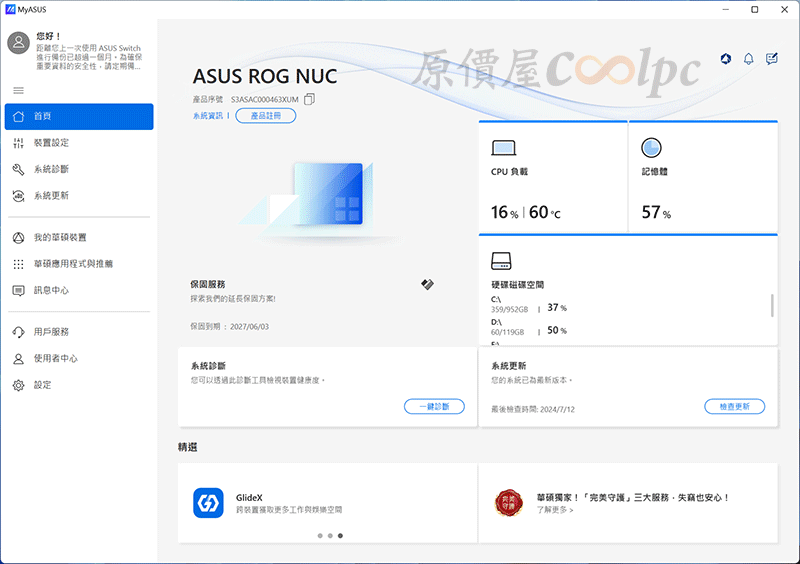Click the 保固到期 2027/06/03 text
Viewport: 800px width, 564px height.
point(230,327)
